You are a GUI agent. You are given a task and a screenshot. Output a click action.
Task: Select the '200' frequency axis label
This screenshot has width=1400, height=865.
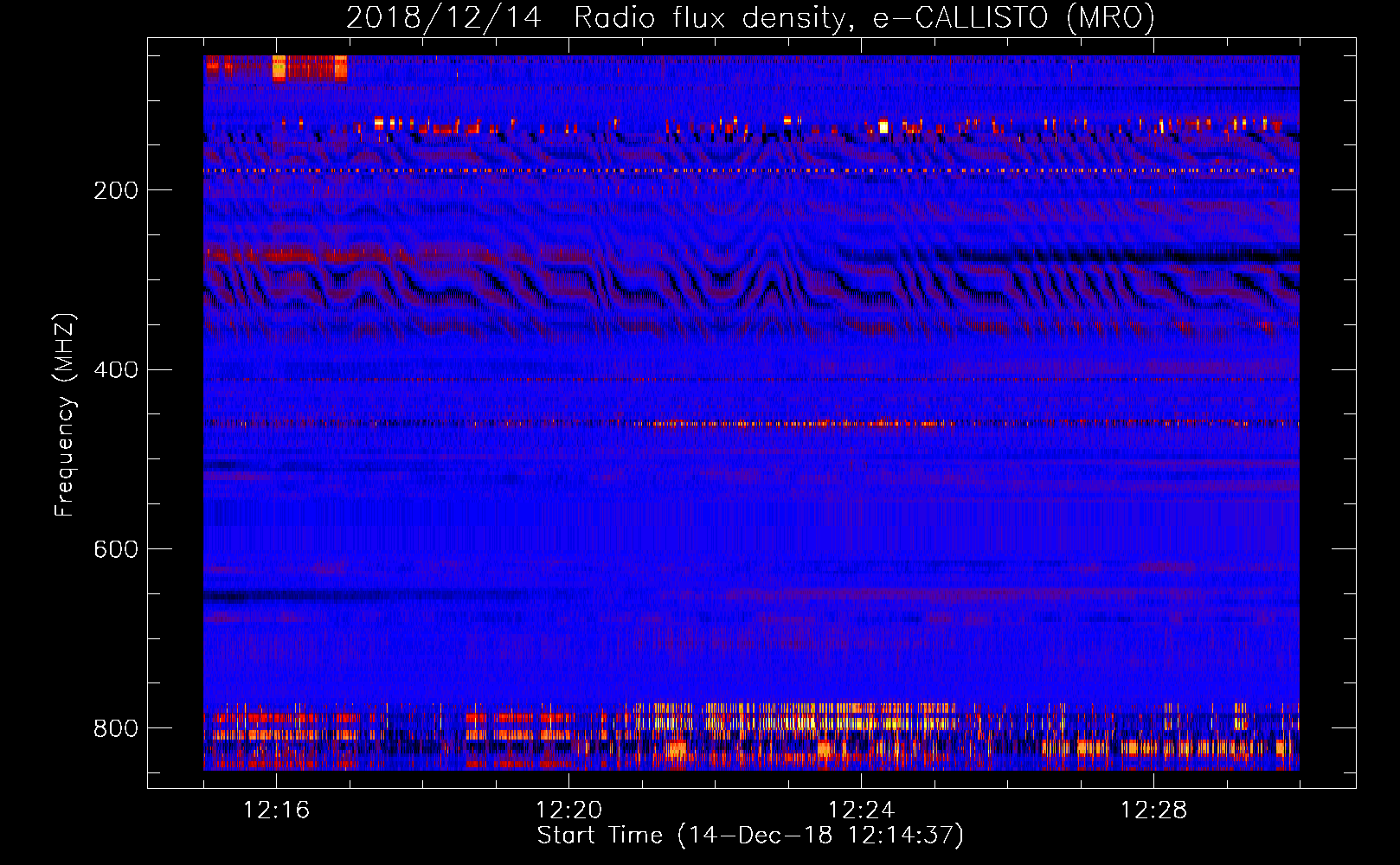(116, 190)
